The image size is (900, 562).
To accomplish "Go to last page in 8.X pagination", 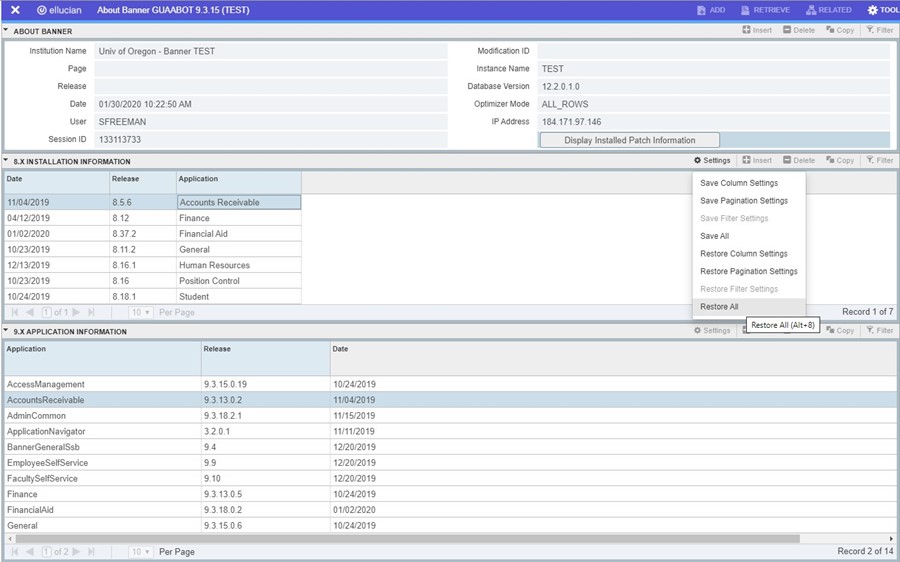I will click(91, 312).
